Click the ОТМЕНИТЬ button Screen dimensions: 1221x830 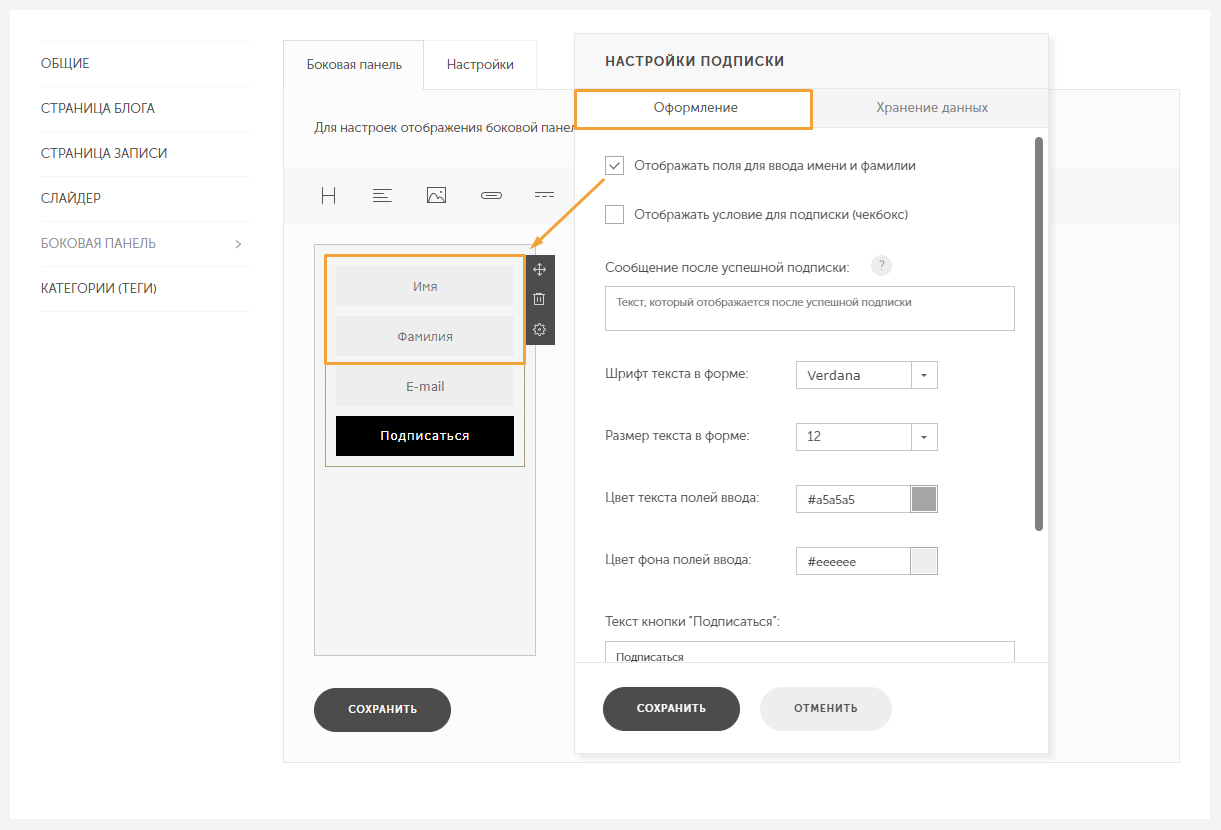point(826,708)
